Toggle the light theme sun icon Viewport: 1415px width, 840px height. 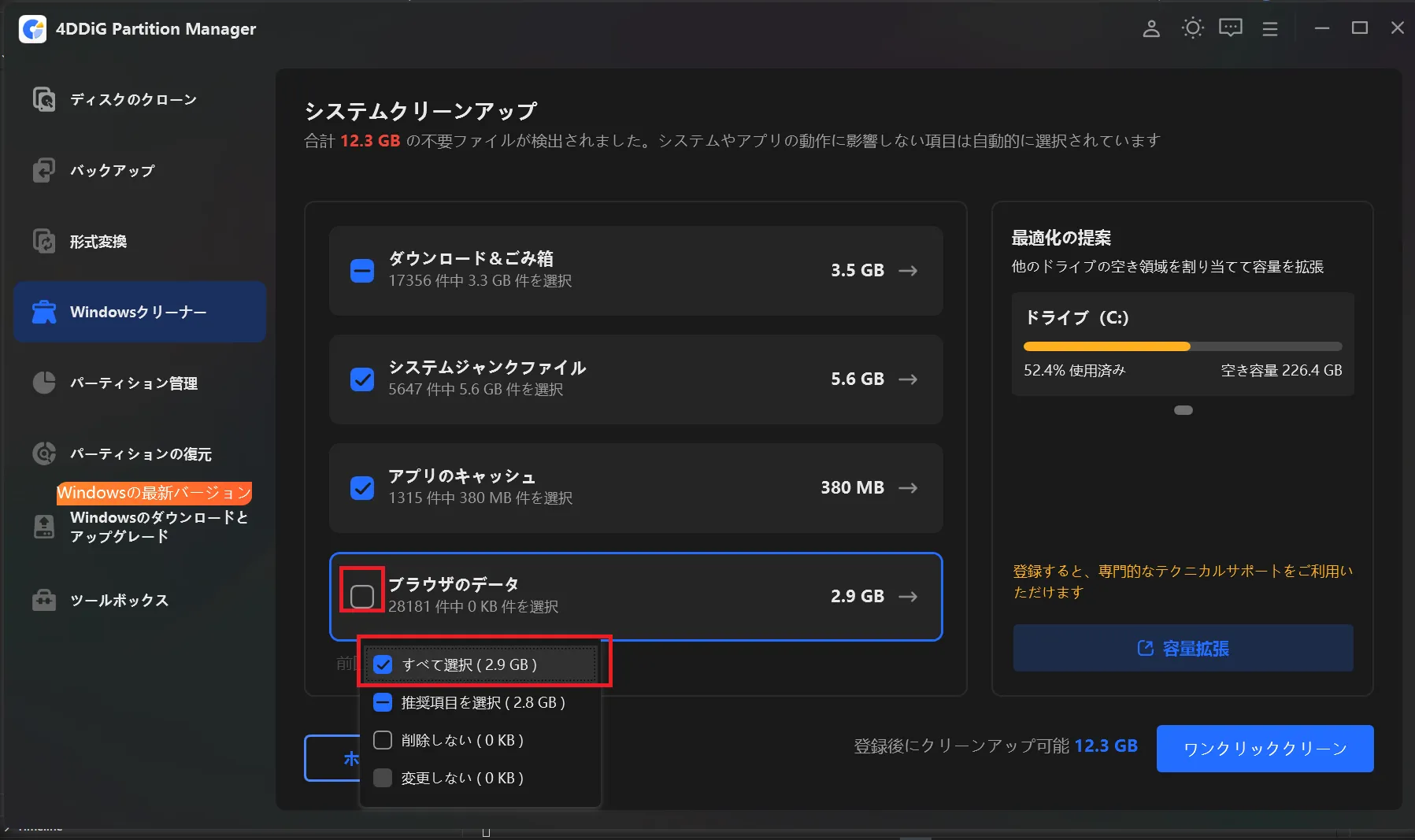tap(1192, 28)
